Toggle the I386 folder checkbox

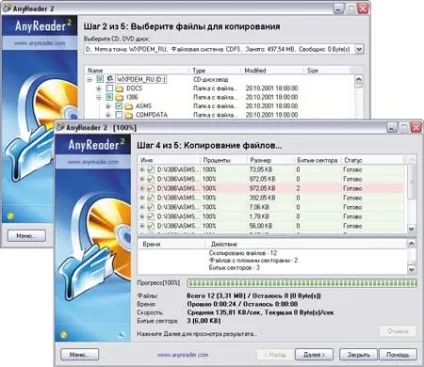(109, 97)
